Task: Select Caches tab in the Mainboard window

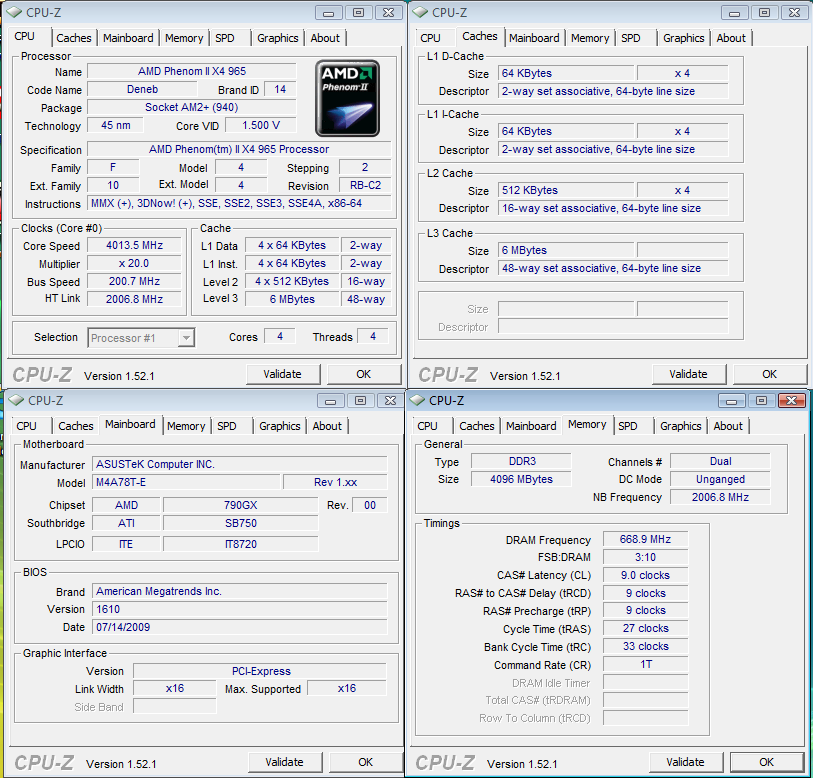Action: [76, 426]
